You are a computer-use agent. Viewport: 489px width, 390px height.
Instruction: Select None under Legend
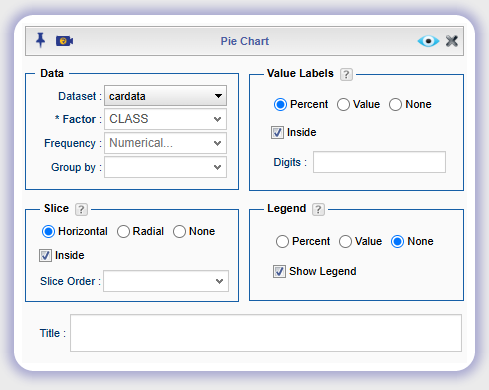397,241
